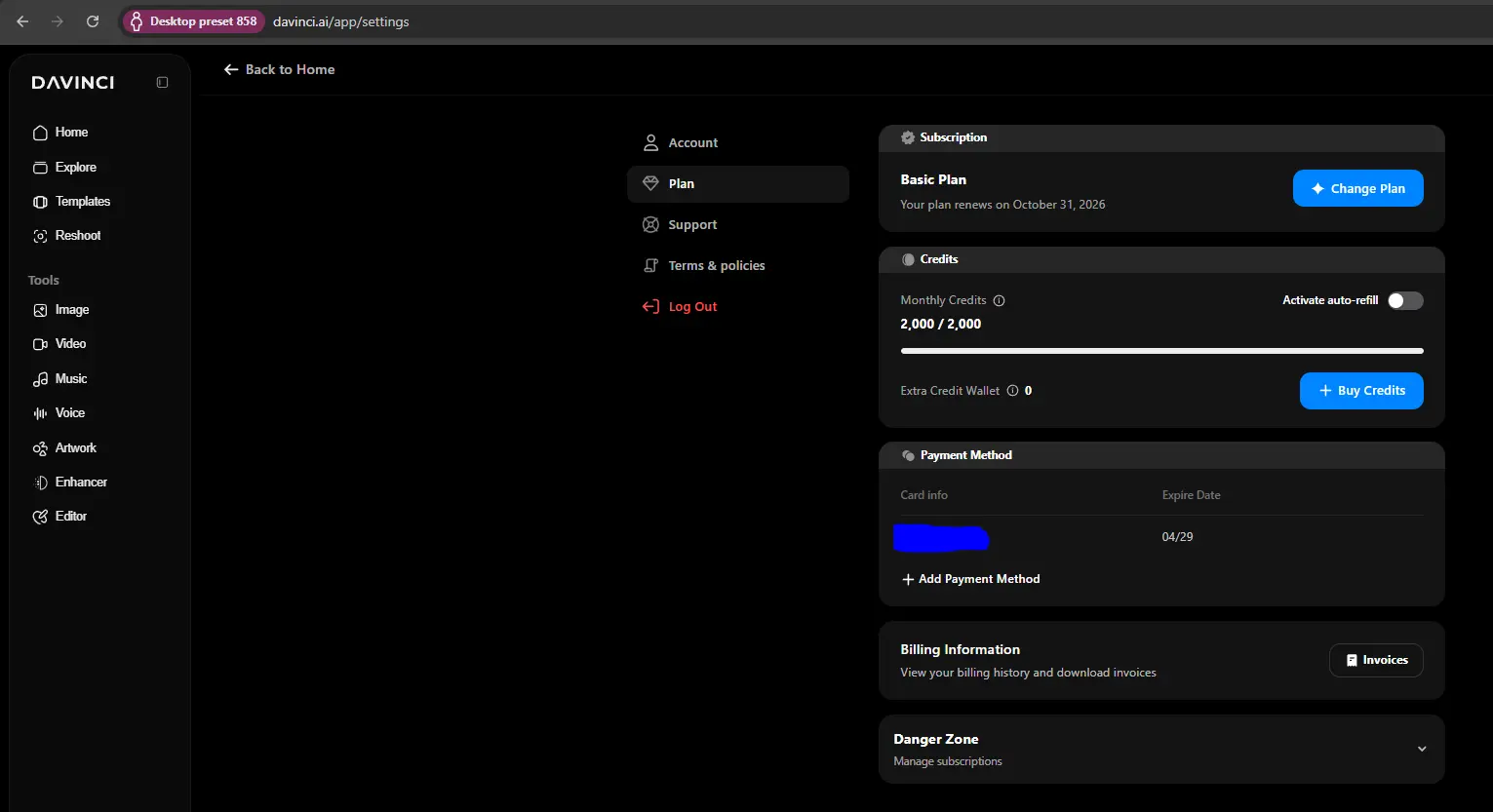The height and width of the screenshot is (812, 1493).
Task: Click the Templates icon in sidebar
Action: click(x=40, y=202)
